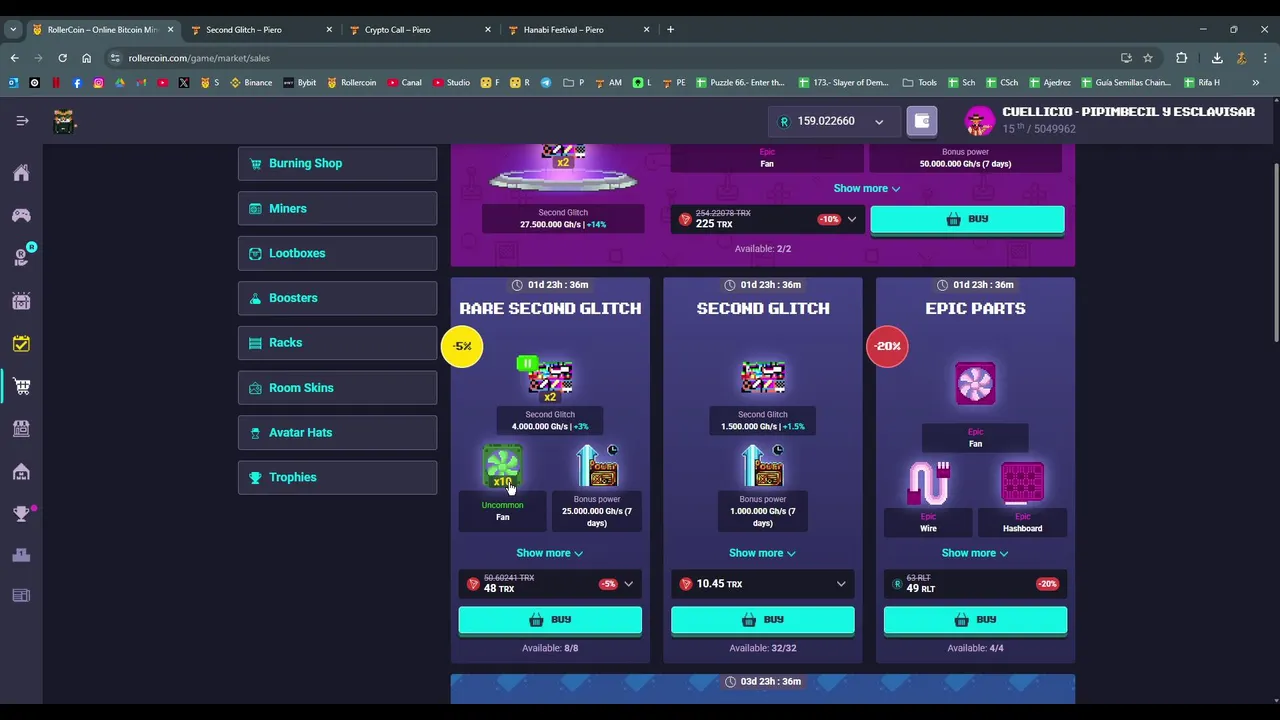Open the games controller icon in sidebar
This screenshot has height=720, width=1280.
click(21, 215)
